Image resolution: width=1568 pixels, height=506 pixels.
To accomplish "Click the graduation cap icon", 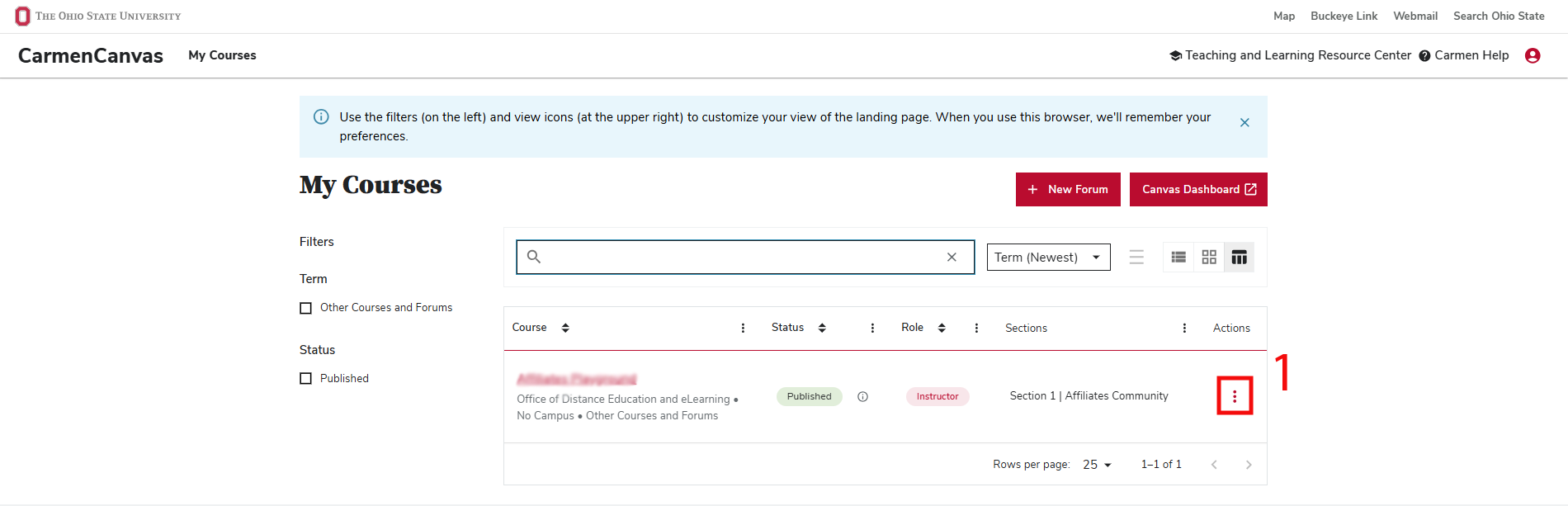I will [1175, 55].
